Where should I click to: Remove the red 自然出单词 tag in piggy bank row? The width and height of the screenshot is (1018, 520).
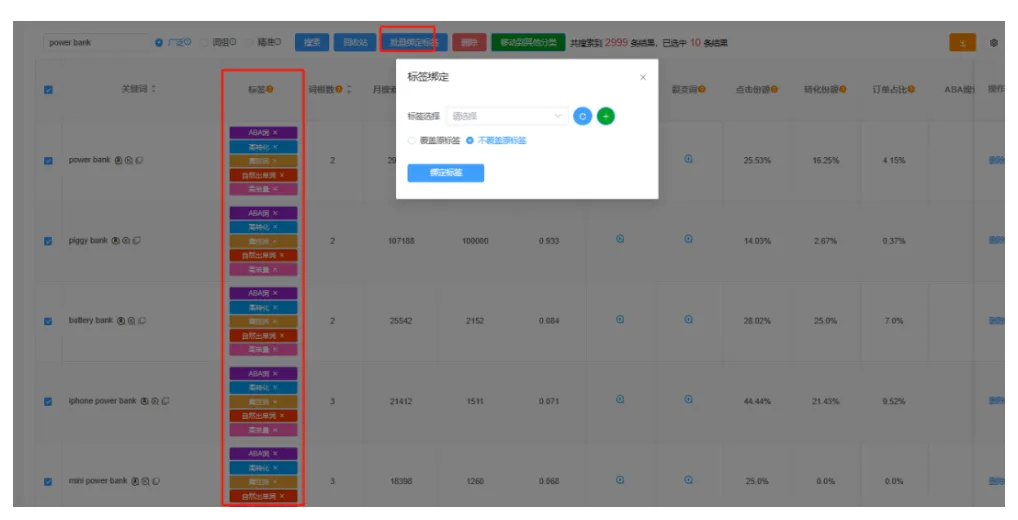[282, 255]
